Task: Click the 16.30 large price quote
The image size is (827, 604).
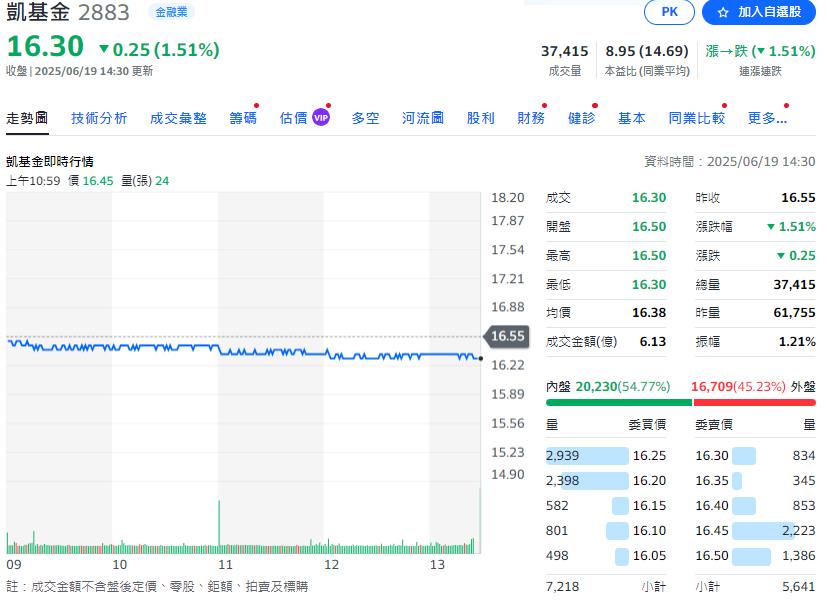Action: click(45, 46)
